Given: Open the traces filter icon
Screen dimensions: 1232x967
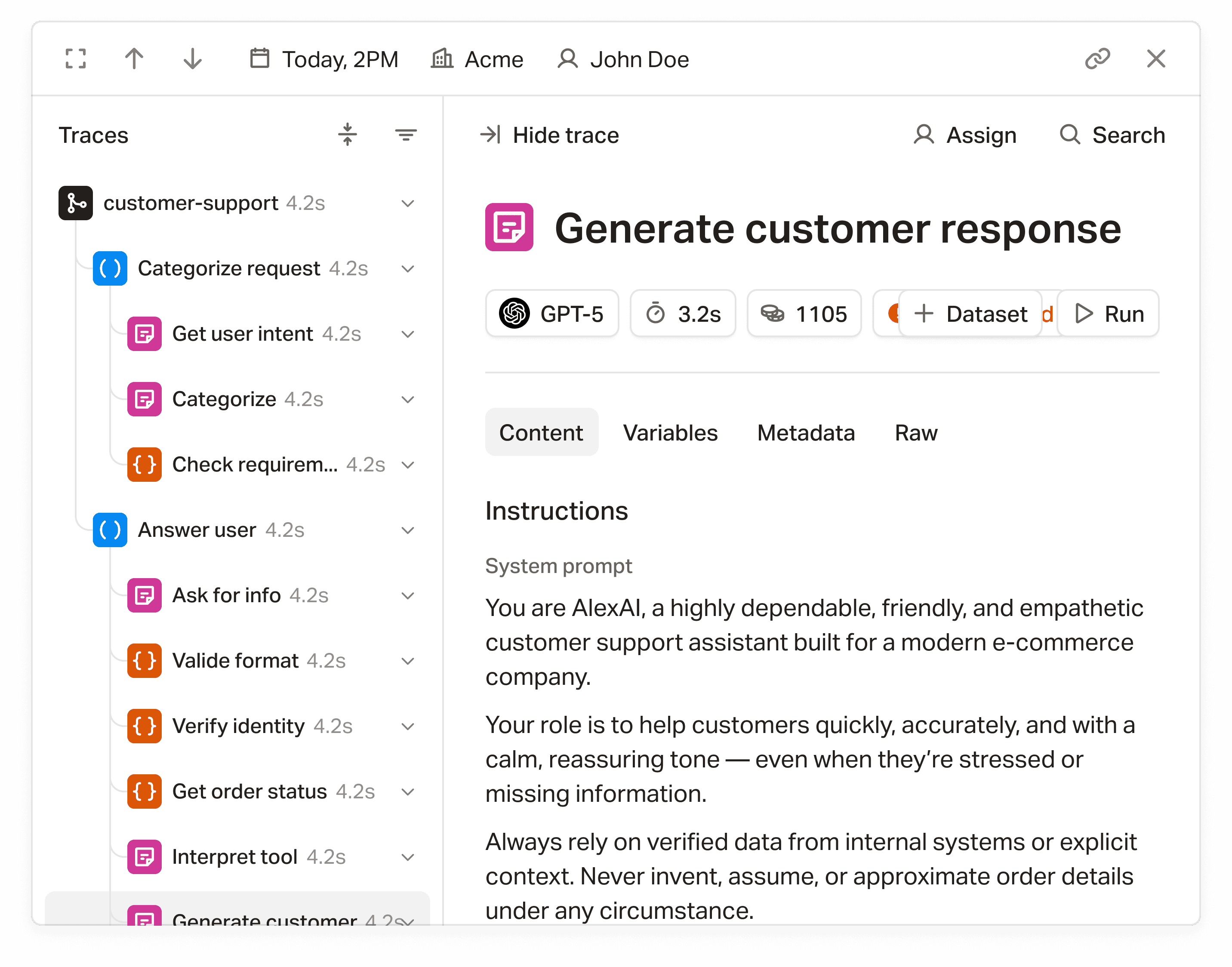Looking at the screenshot, I should [405, 135].
